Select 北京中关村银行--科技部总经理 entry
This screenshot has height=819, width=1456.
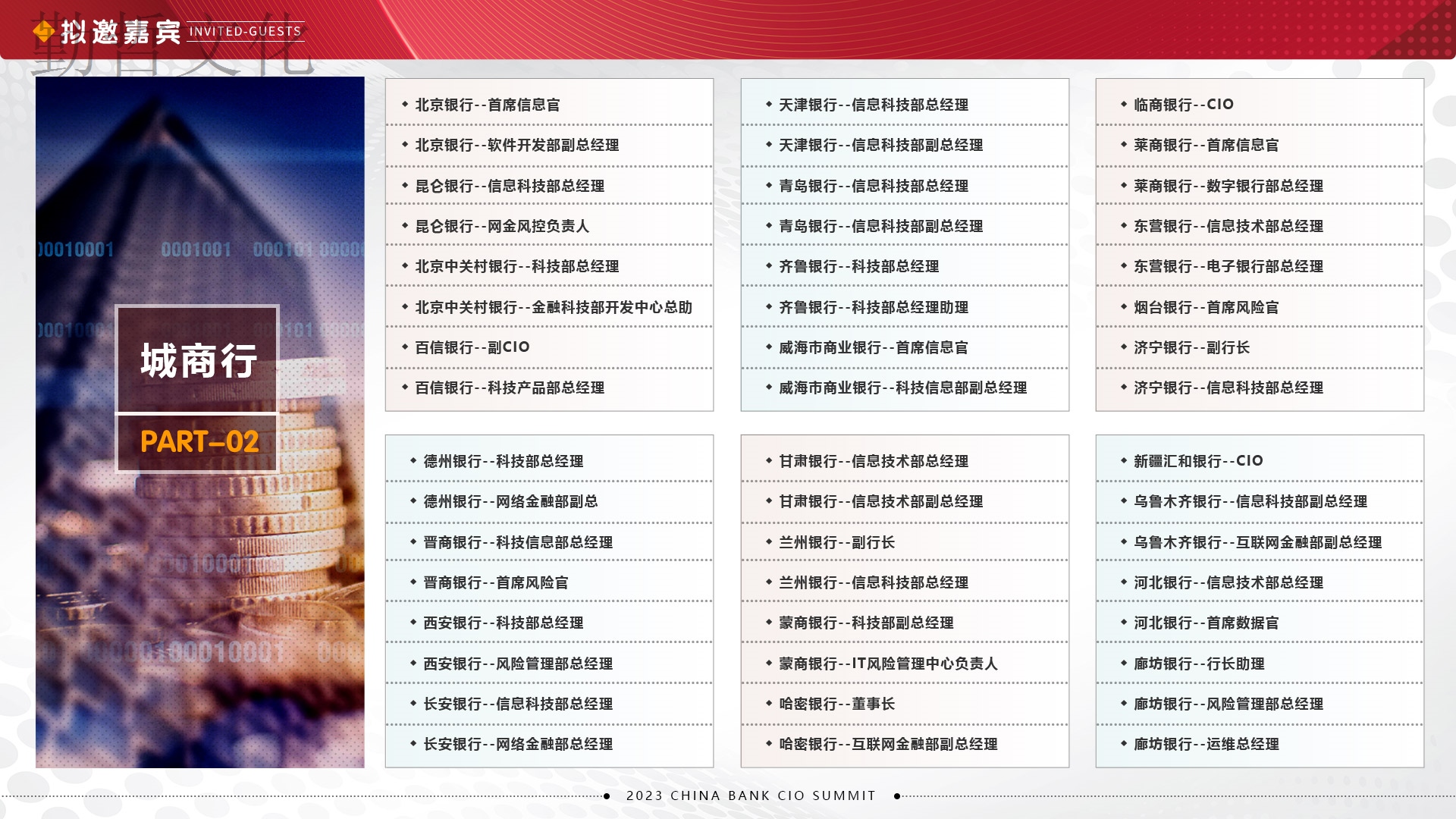click(x=516, y=266)
